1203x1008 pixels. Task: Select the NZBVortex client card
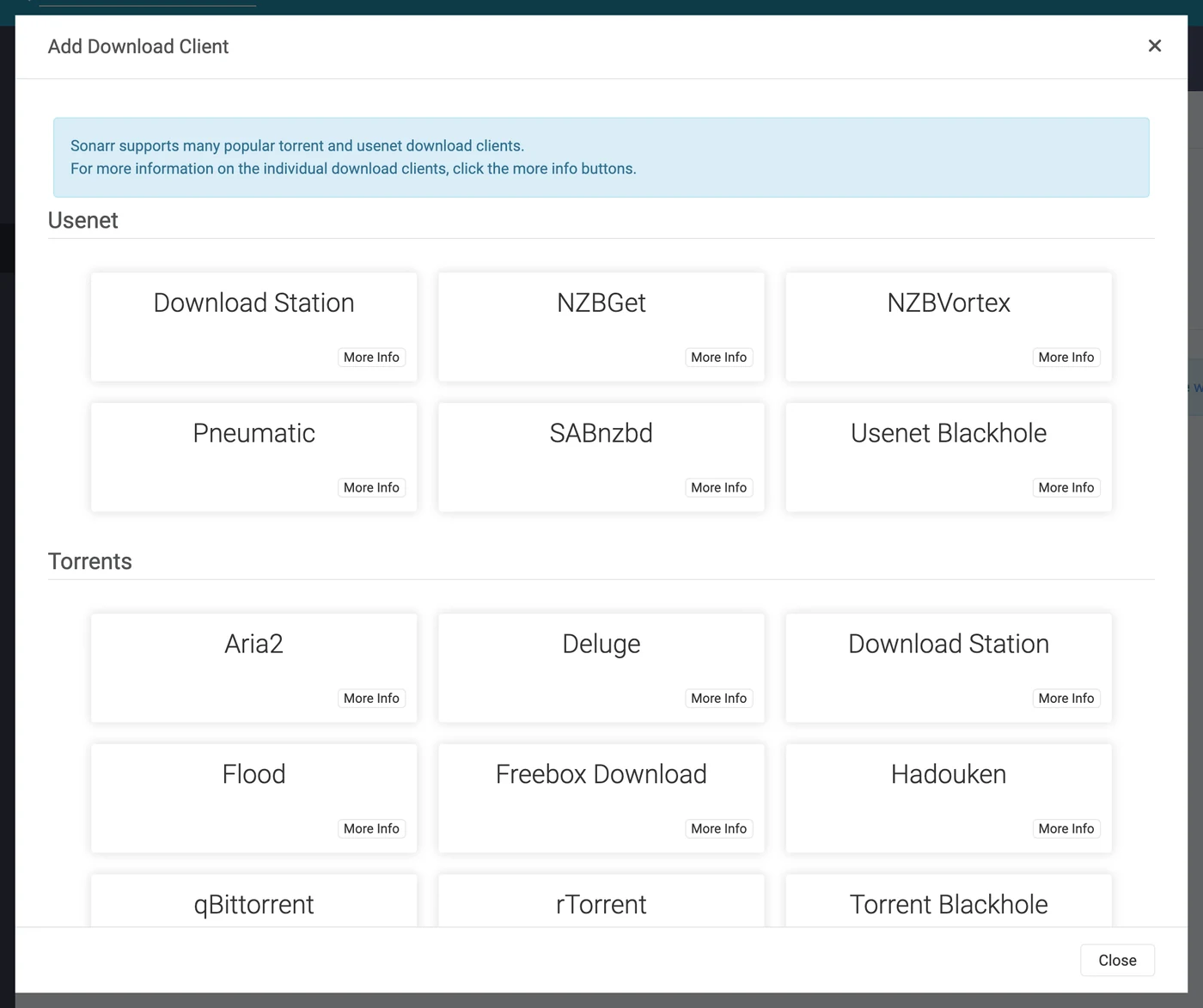pos(949,327)
